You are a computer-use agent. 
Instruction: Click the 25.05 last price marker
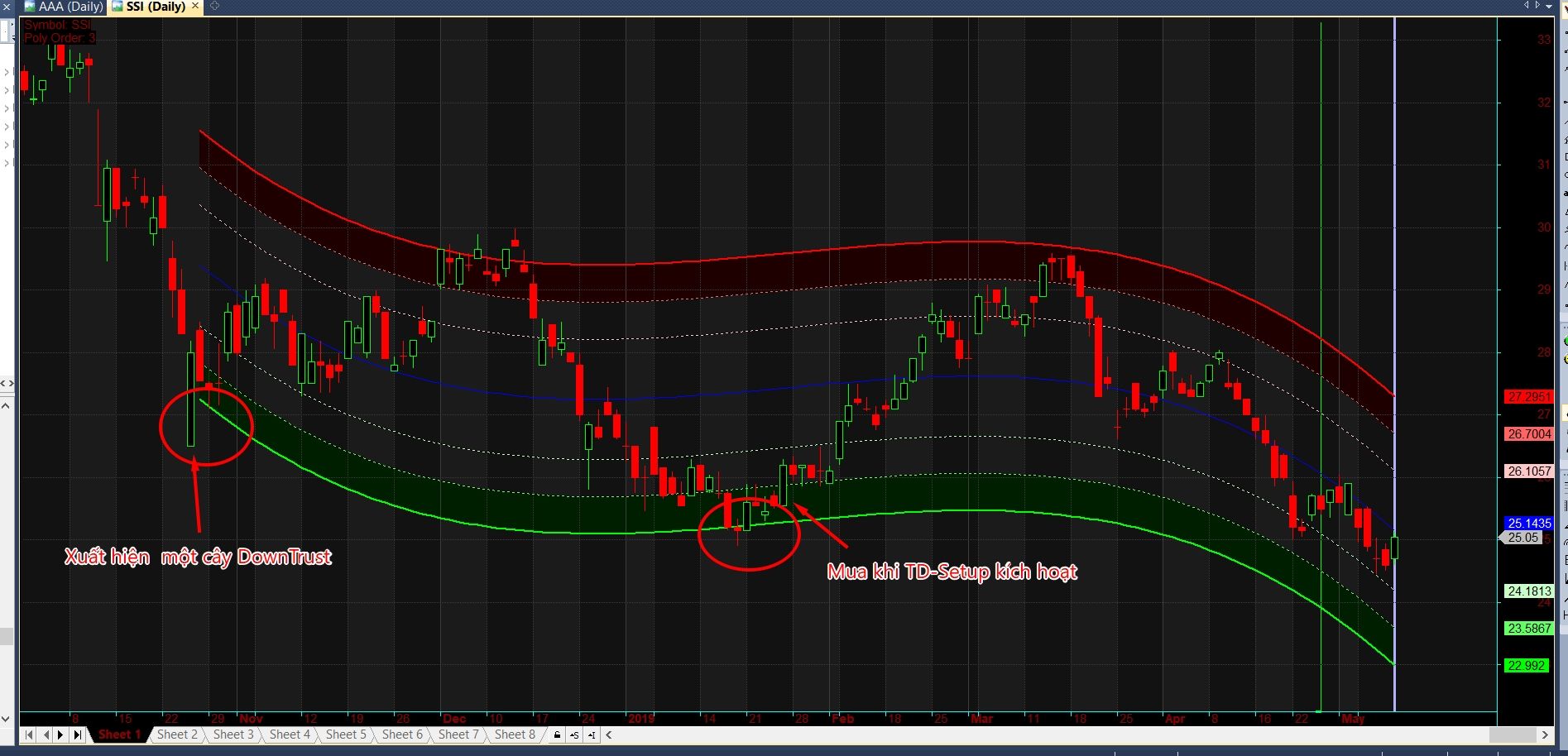(x=1521, y=538)
